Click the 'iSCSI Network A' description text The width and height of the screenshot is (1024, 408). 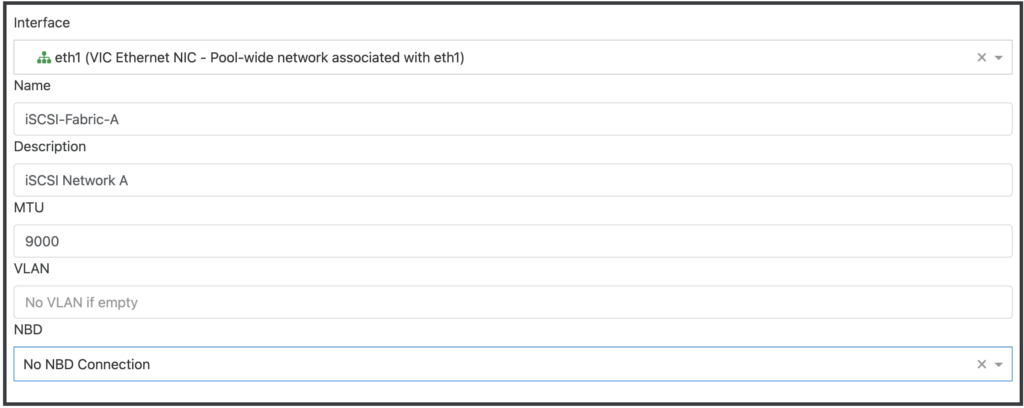tap(76, 181)
